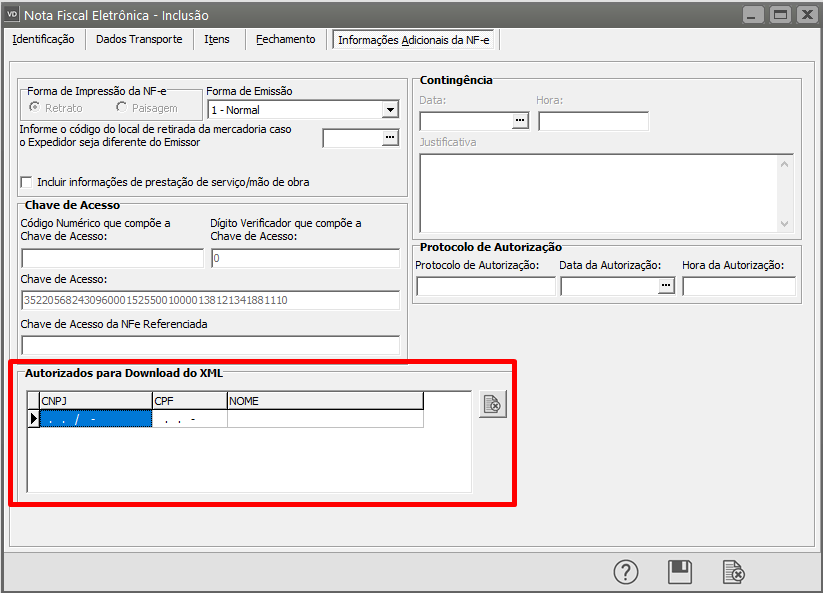Click the help question mark icon
The height and width of the screenshot is (593, 823).
[x=626, y=572]
